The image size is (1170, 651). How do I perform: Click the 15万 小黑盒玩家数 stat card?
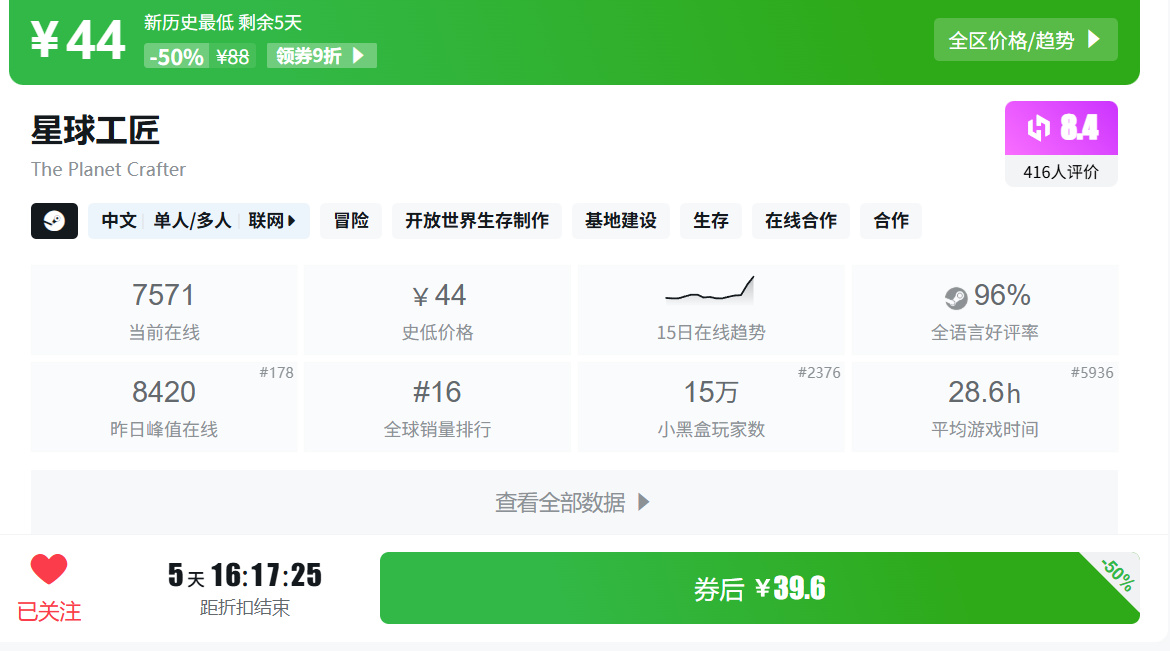click(x=710, y=407)
